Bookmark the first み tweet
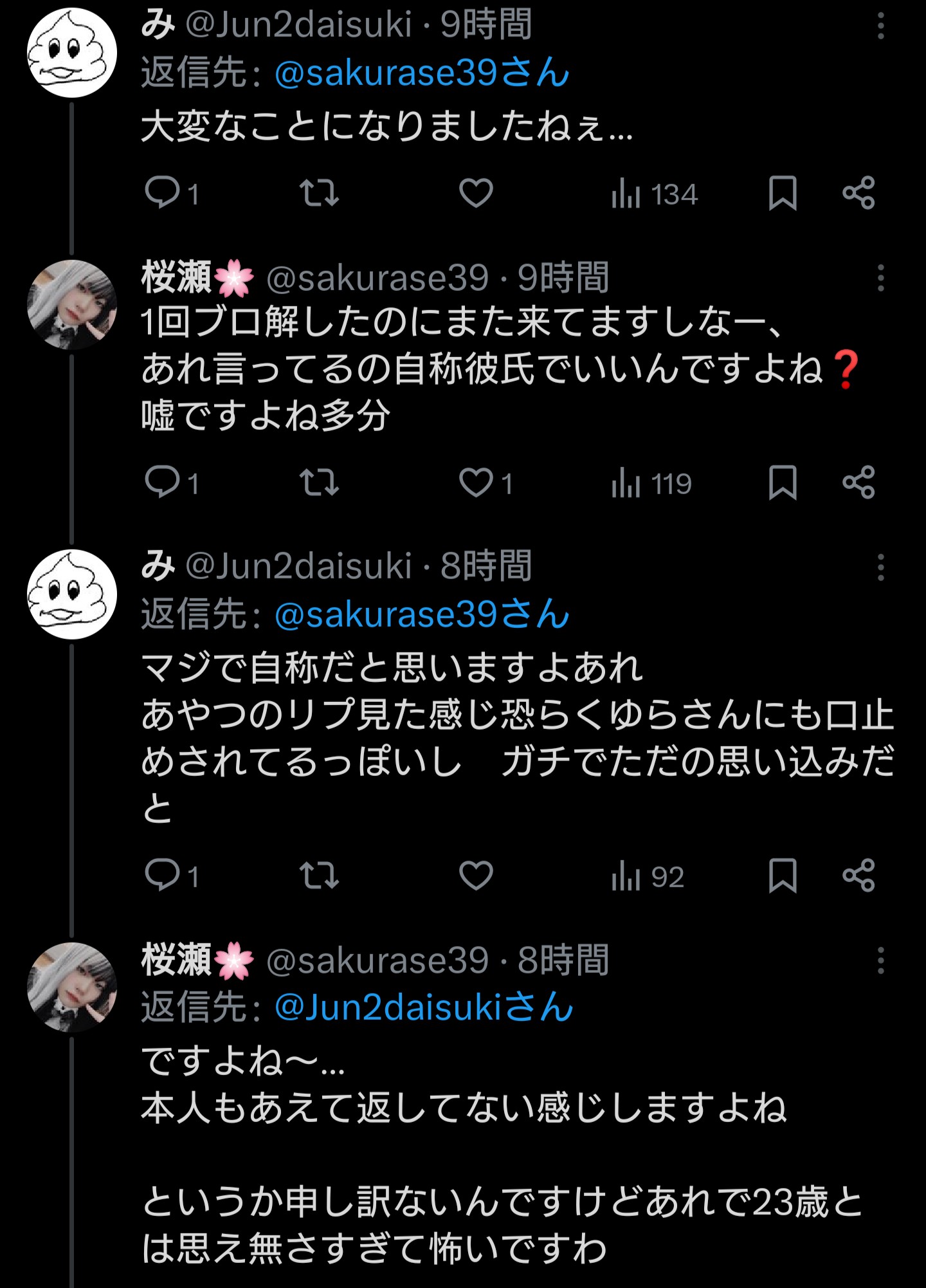This screenshot has width=926, height=1288. coord(783,192)
